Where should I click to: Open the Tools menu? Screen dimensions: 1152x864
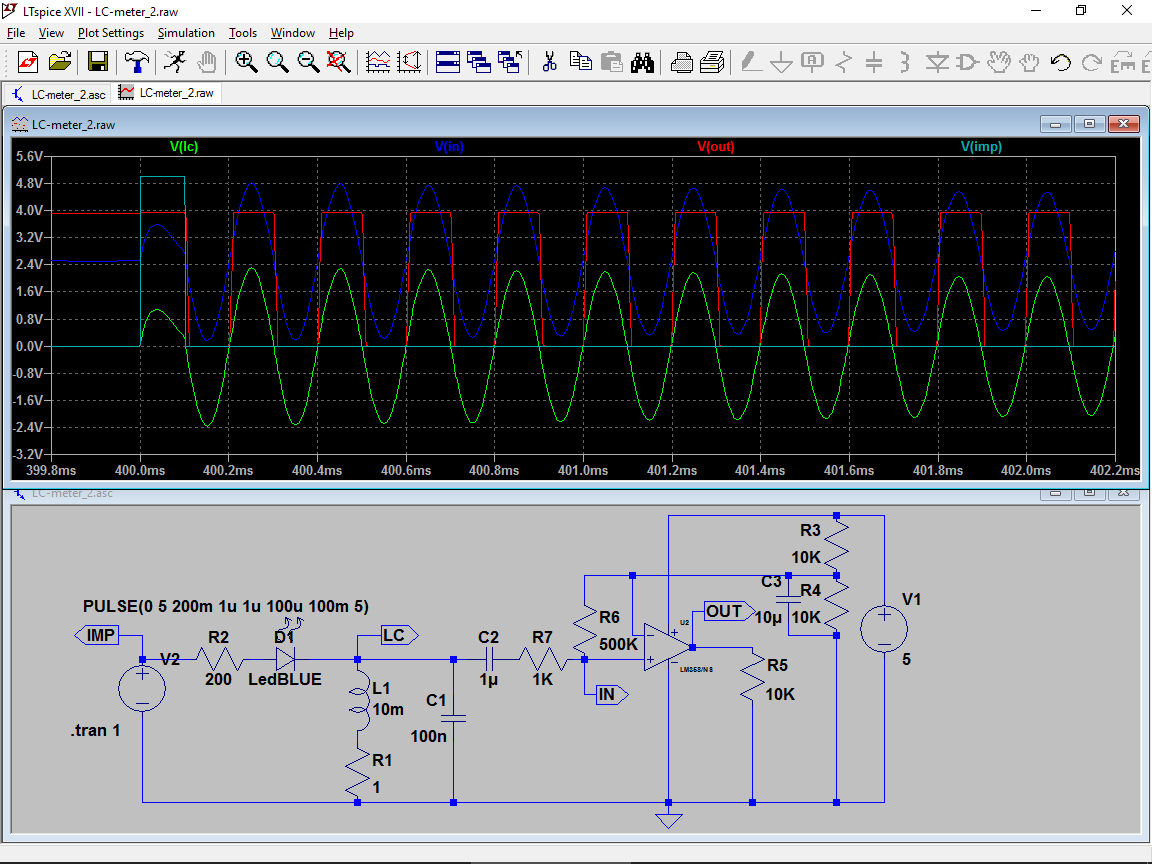(243, 33)
